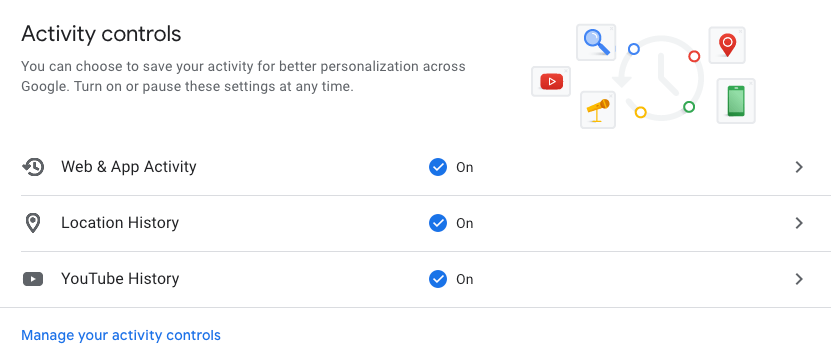Click the Web & App Activity history clock icon

pos(33,167)
